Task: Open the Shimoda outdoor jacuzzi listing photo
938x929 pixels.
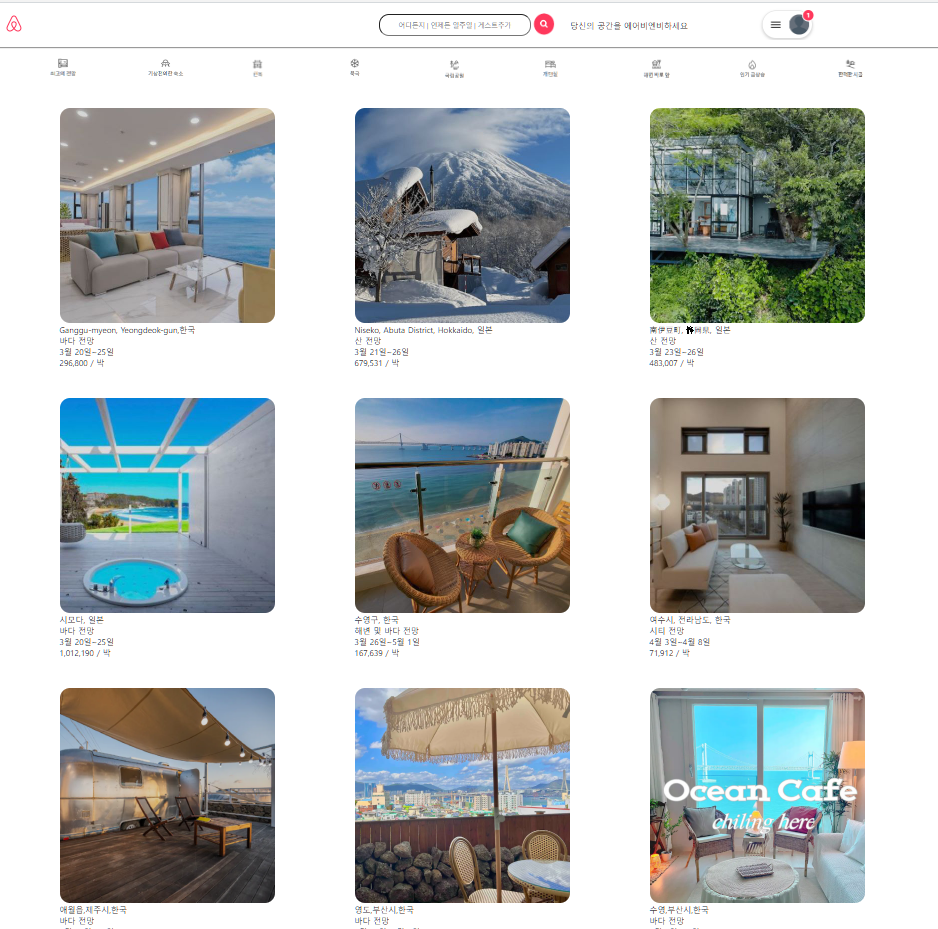Action: [168, 505]
